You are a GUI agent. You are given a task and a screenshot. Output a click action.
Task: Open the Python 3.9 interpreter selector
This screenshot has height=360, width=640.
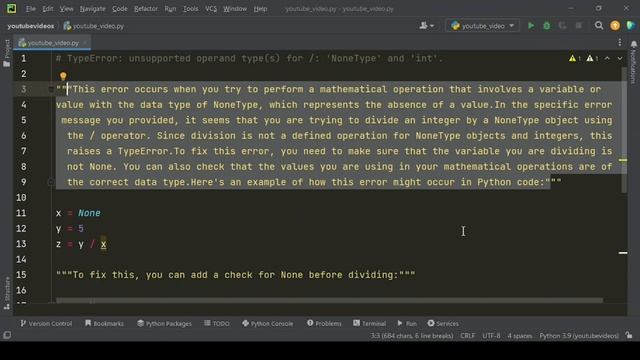579,336
